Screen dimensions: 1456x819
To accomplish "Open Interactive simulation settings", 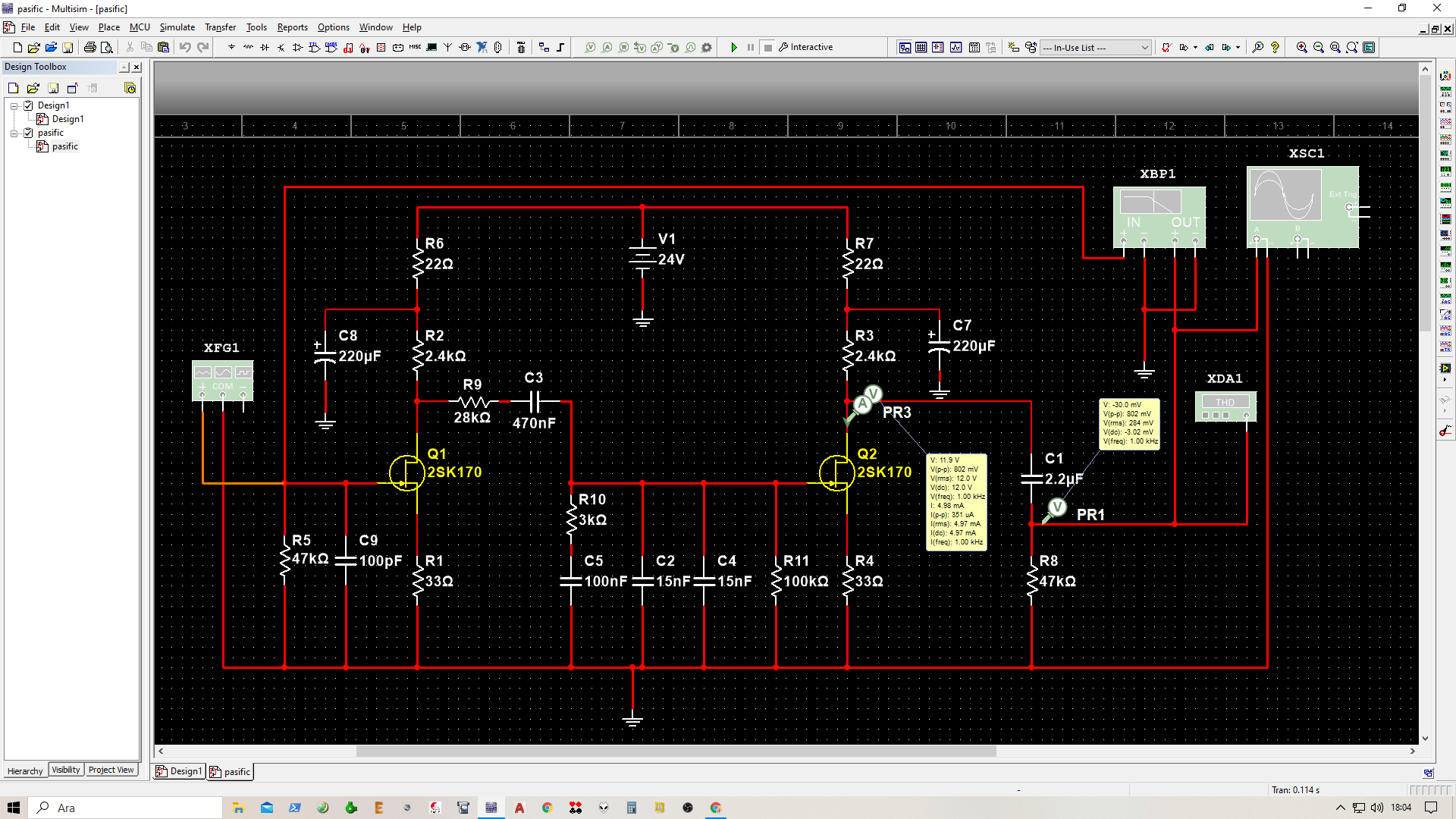I will (x=805, y=47).
